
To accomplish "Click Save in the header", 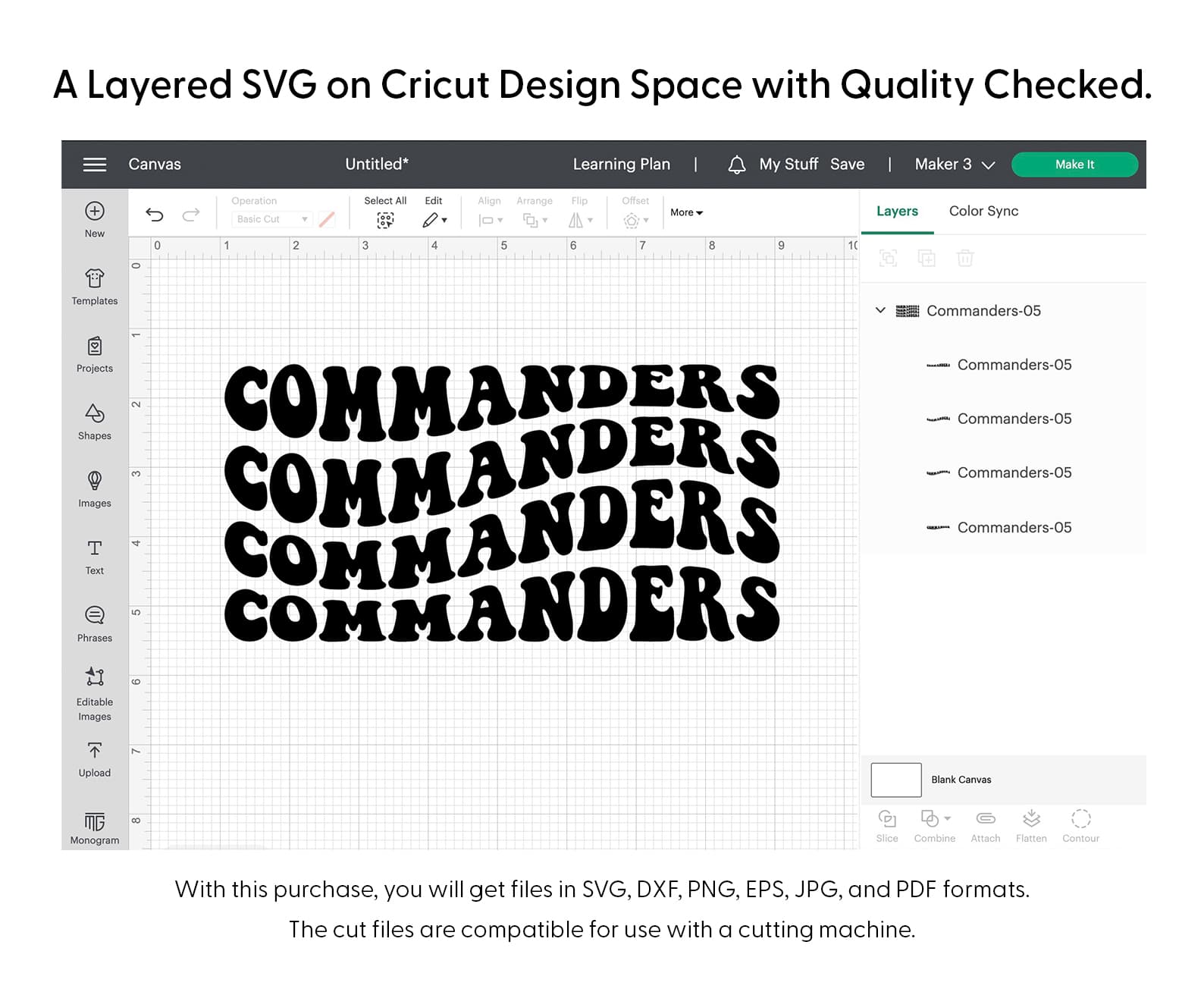I will coord(847,165).
